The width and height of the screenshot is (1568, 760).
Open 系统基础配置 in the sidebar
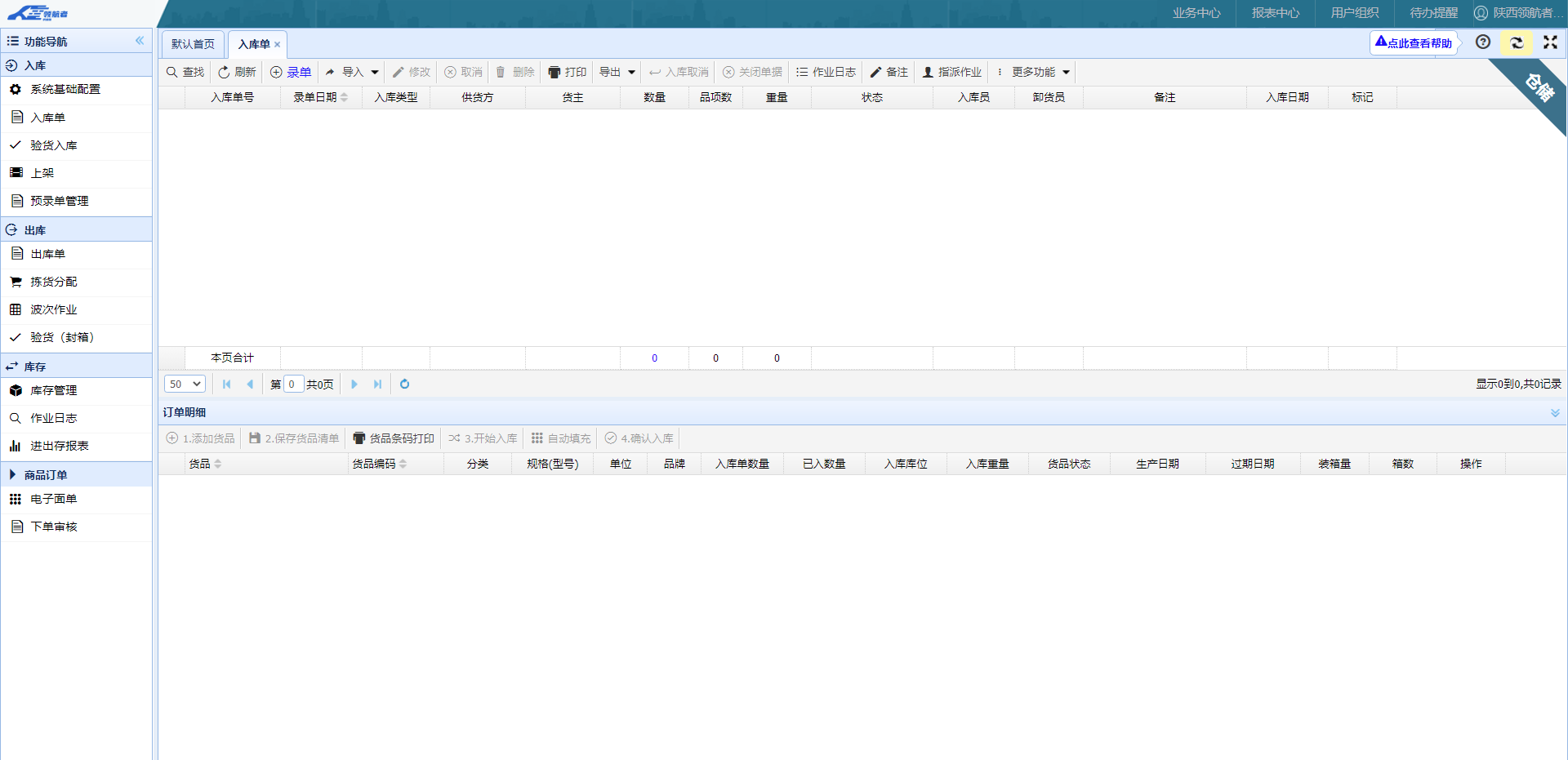click(76, 90)
